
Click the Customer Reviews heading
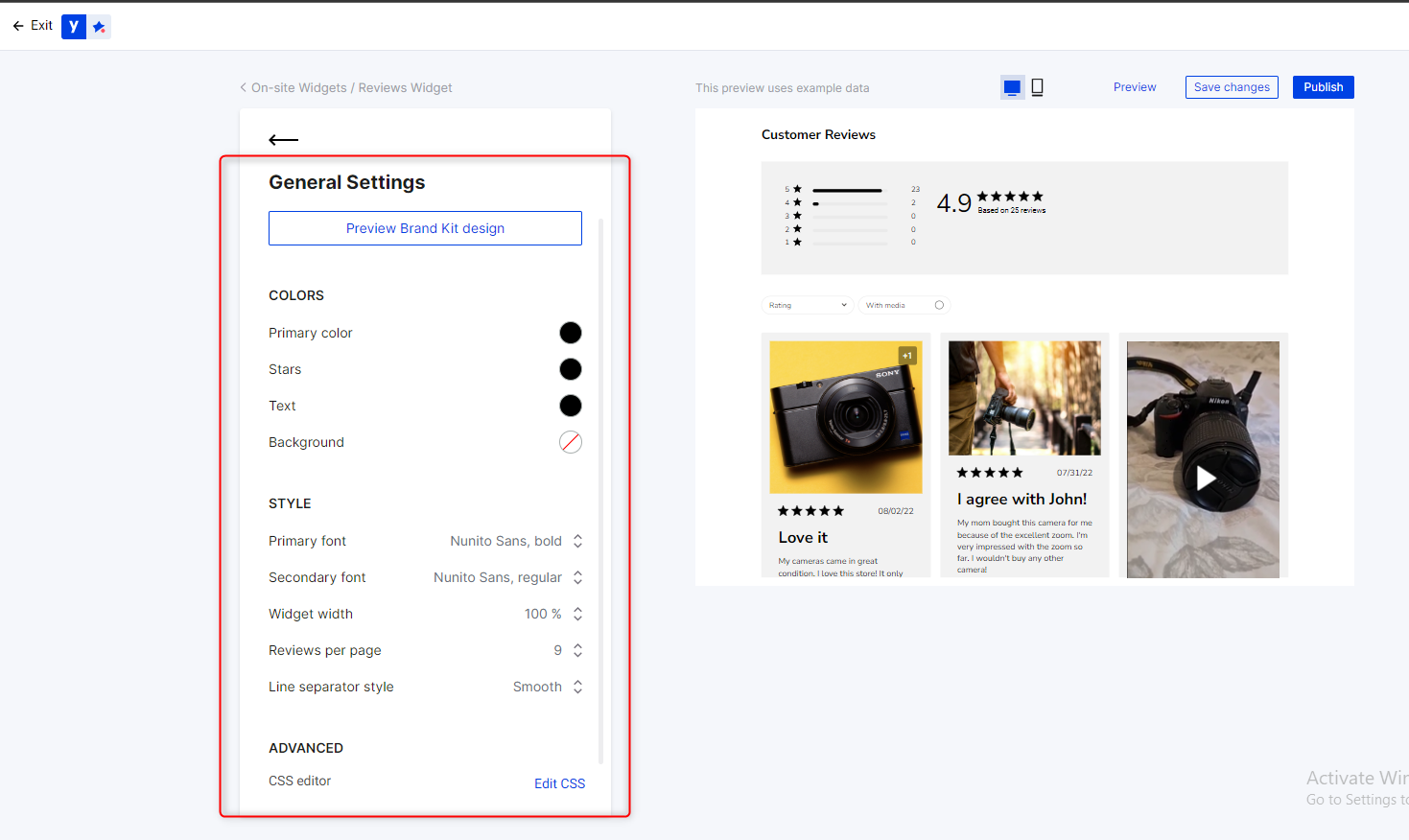[818, 135]
